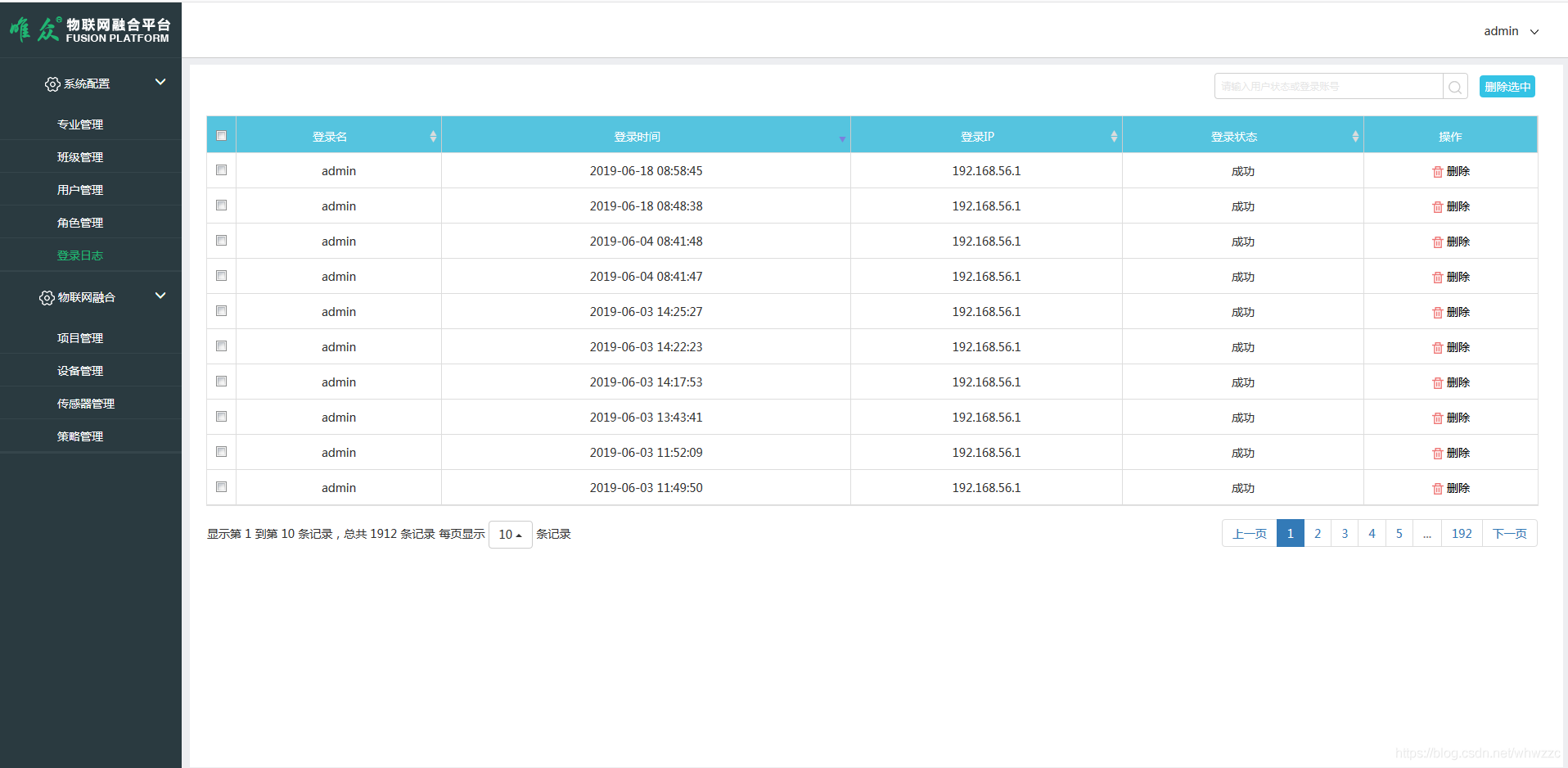Click the platform logo in the sidebar
1568x768 pixels.
click(x=90, y=30)
